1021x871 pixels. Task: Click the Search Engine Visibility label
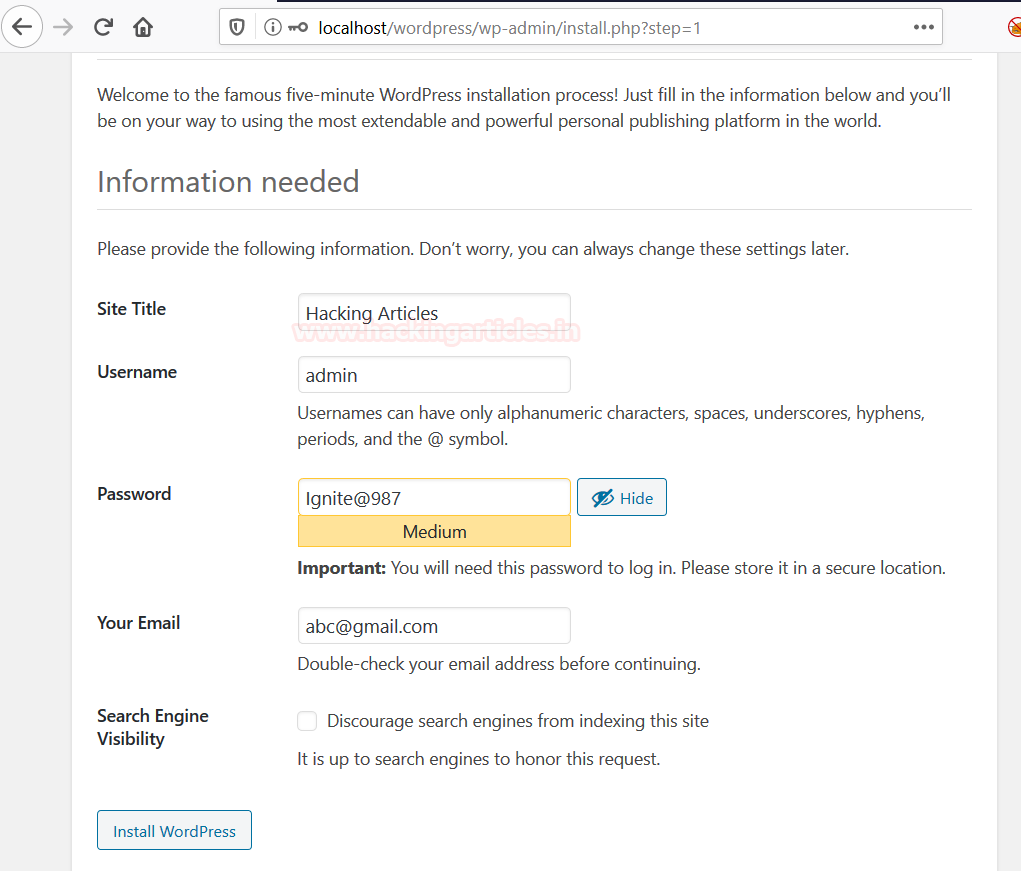click(153, 727)
